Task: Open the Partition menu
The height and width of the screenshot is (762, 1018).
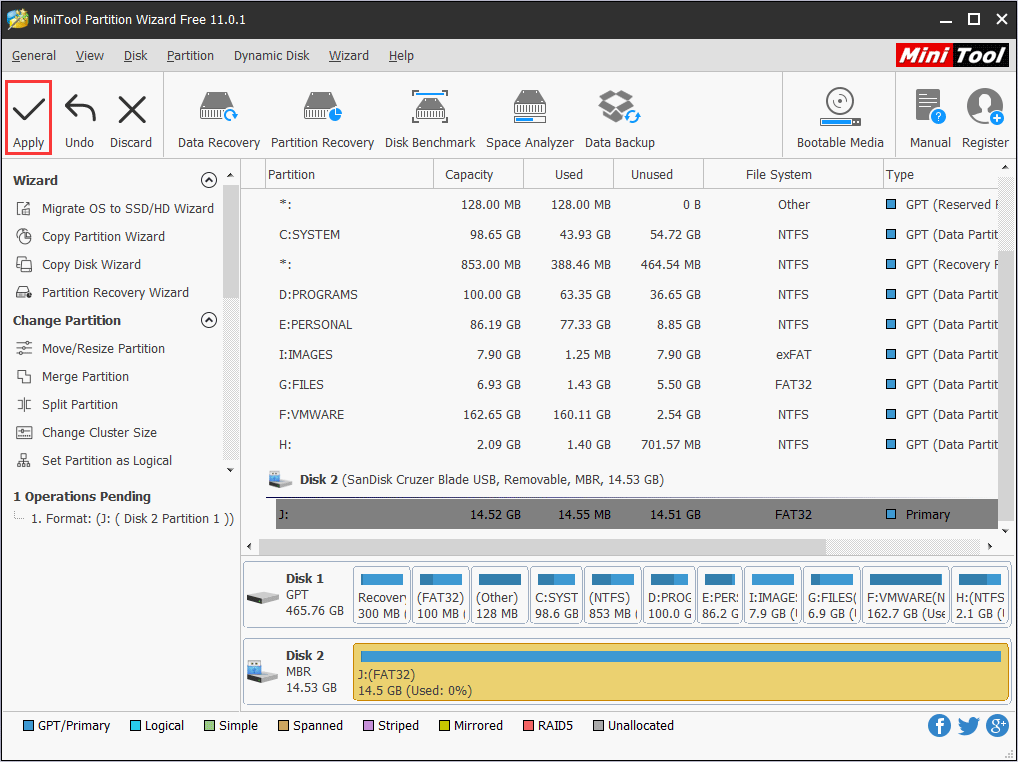Action: click(190, 56)
